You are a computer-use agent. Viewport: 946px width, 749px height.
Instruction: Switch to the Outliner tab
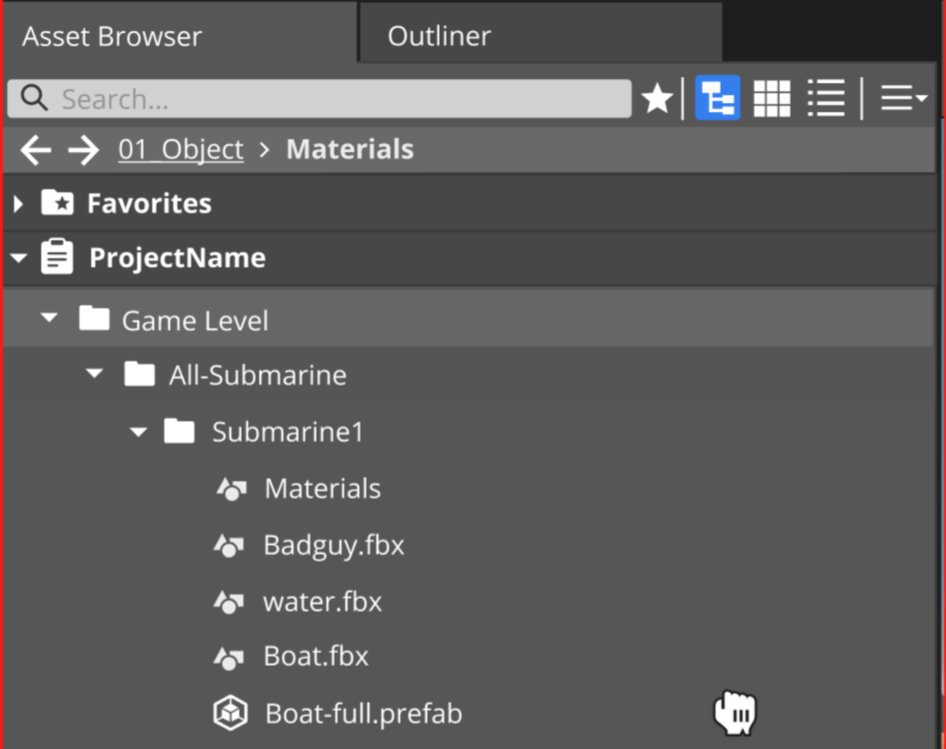pyautogui.click(x=438, y=35)
